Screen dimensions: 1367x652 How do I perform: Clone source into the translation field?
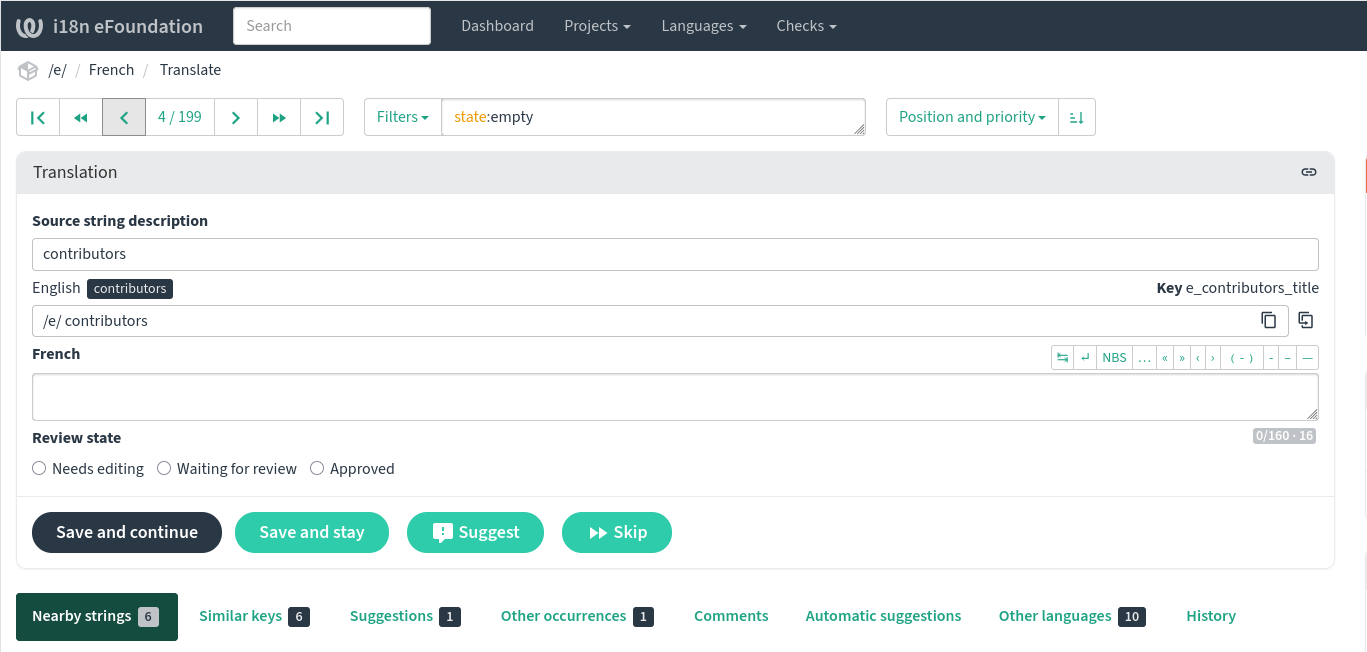[x=1305, y=321]
